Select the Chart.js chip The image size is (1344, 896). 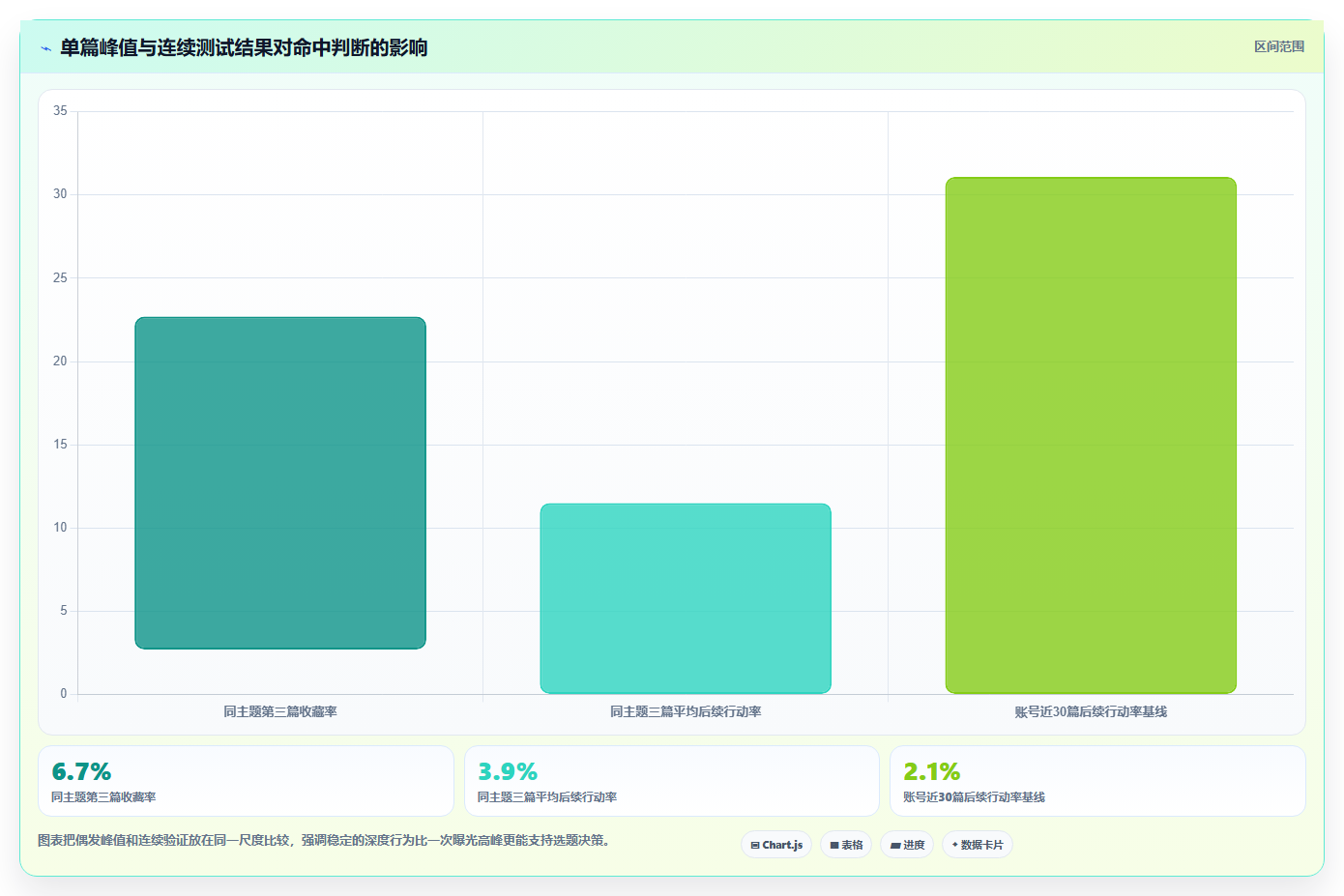click(776, 845)
